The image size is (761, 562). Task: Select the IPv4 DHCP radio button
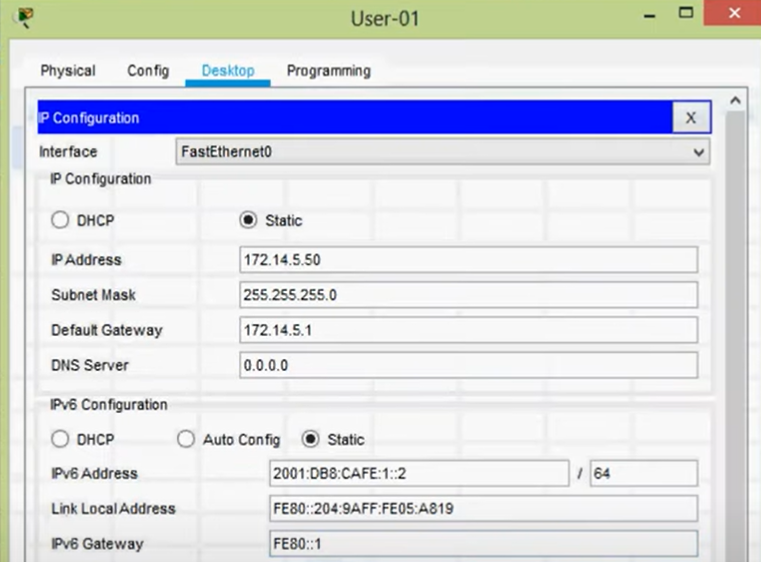point(60,220)
